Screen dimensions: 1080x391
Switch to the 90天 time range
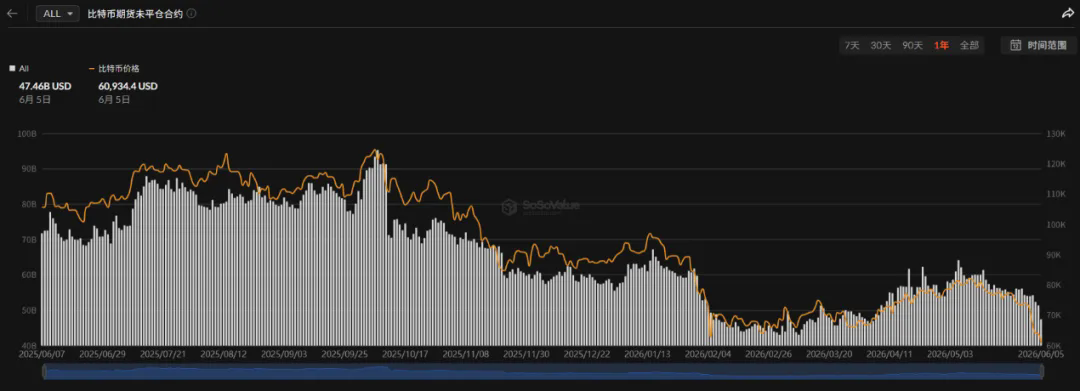click(x=913, y=45)
